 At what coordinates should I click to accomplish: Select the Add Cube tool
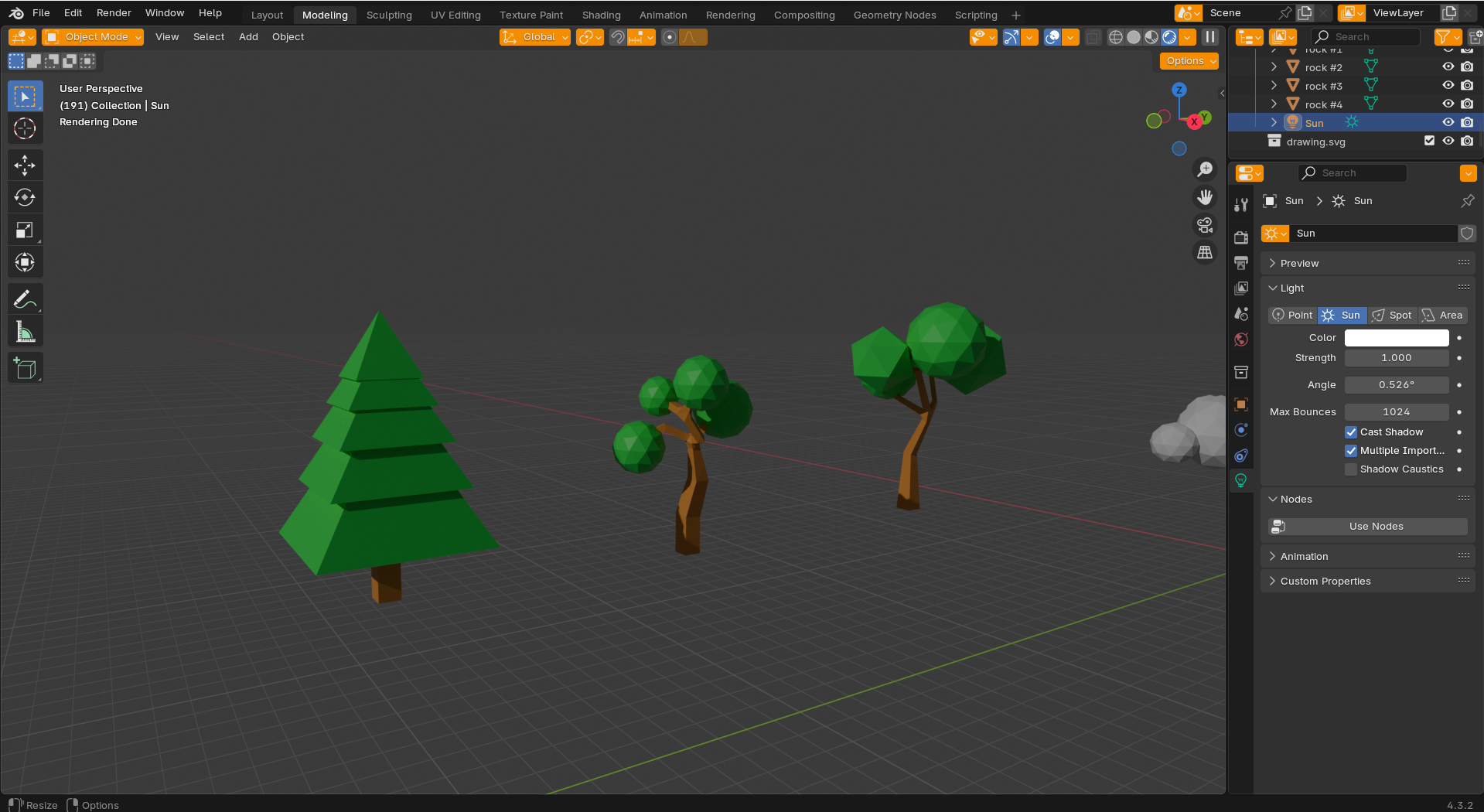[x=25, y=368]
